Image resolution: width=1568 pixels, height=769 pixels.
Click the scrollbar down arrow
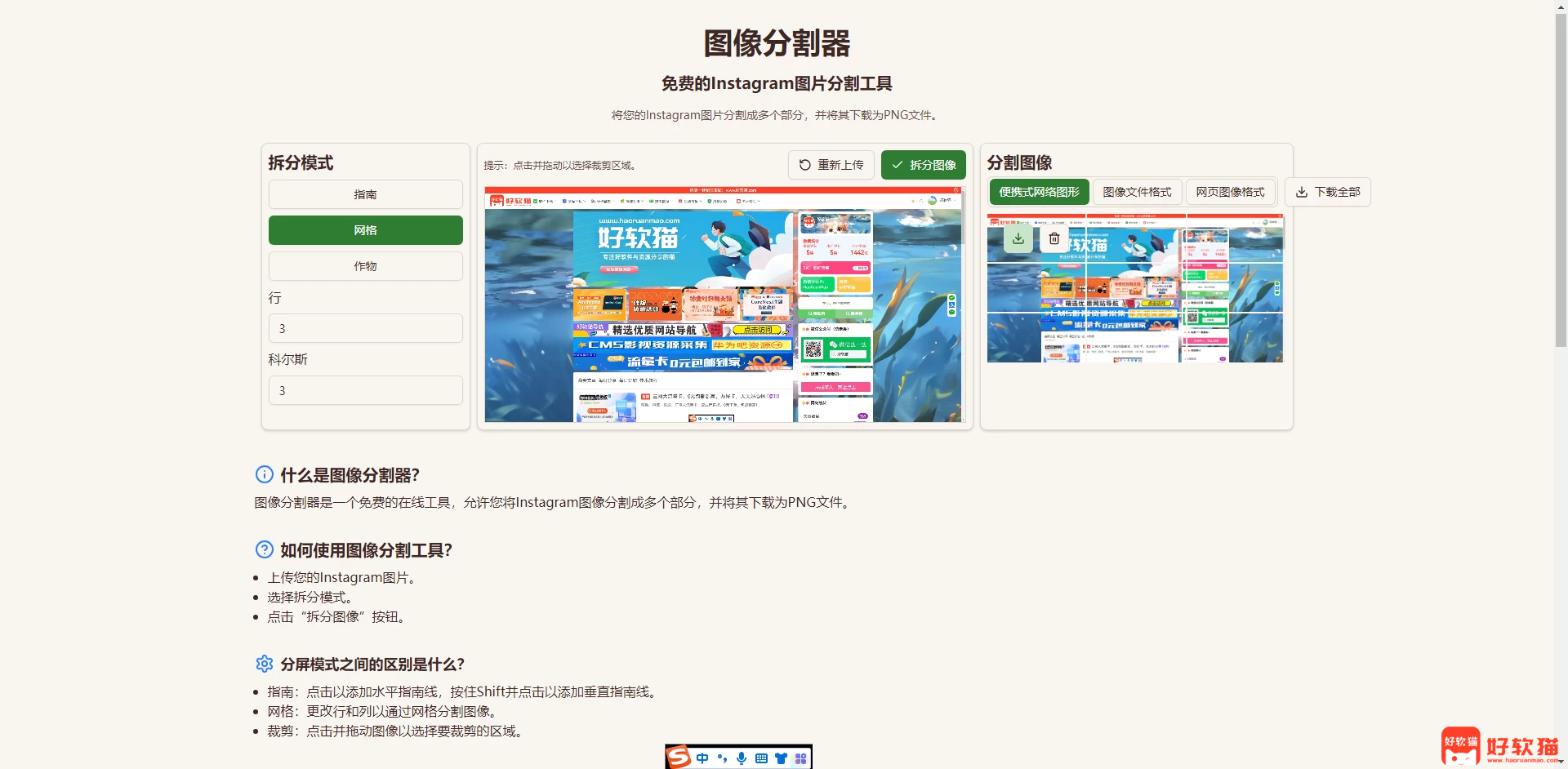[1561, 762]
